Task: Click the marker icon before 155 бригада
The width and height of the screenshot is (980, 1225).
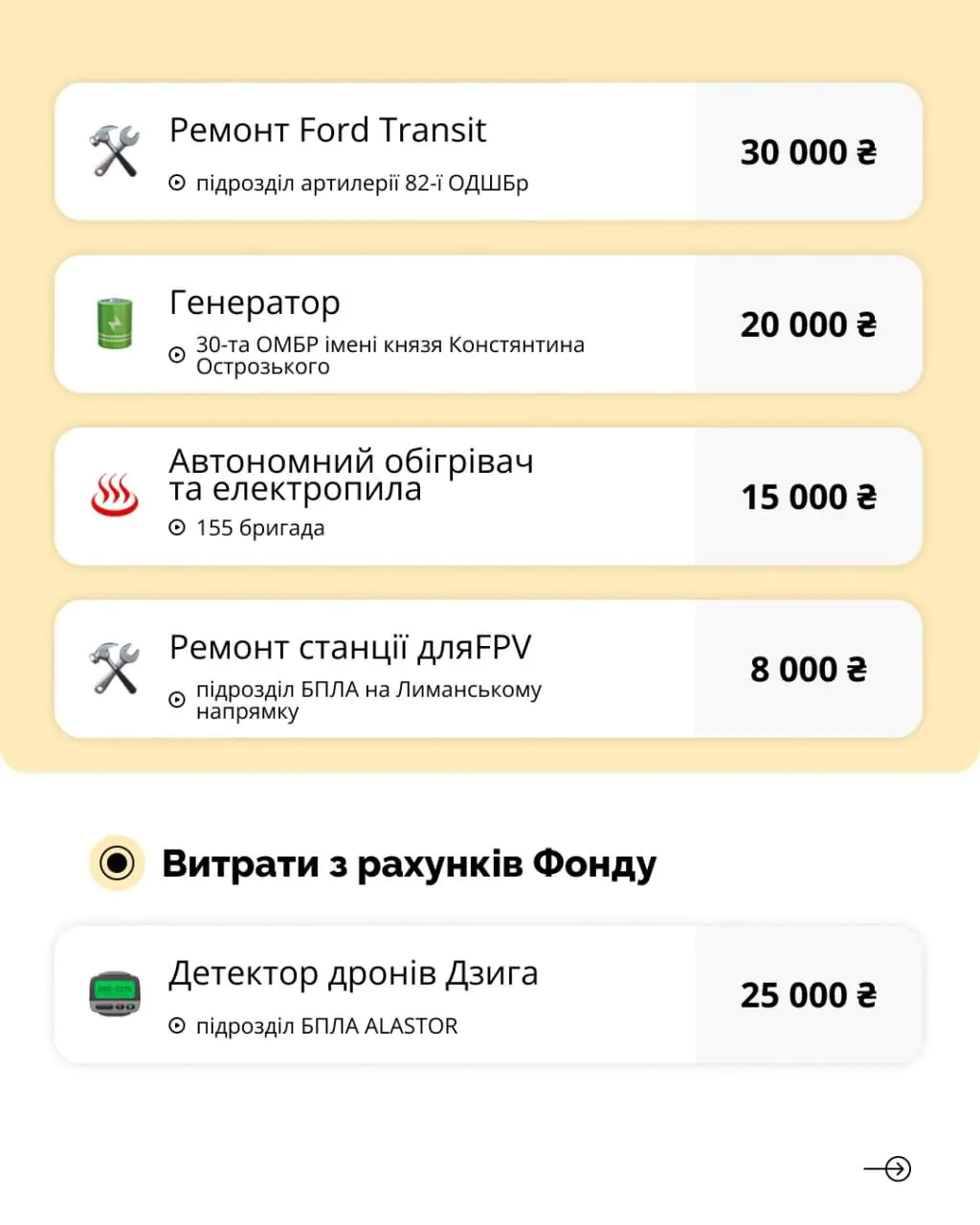Action: tap(177, 527)
